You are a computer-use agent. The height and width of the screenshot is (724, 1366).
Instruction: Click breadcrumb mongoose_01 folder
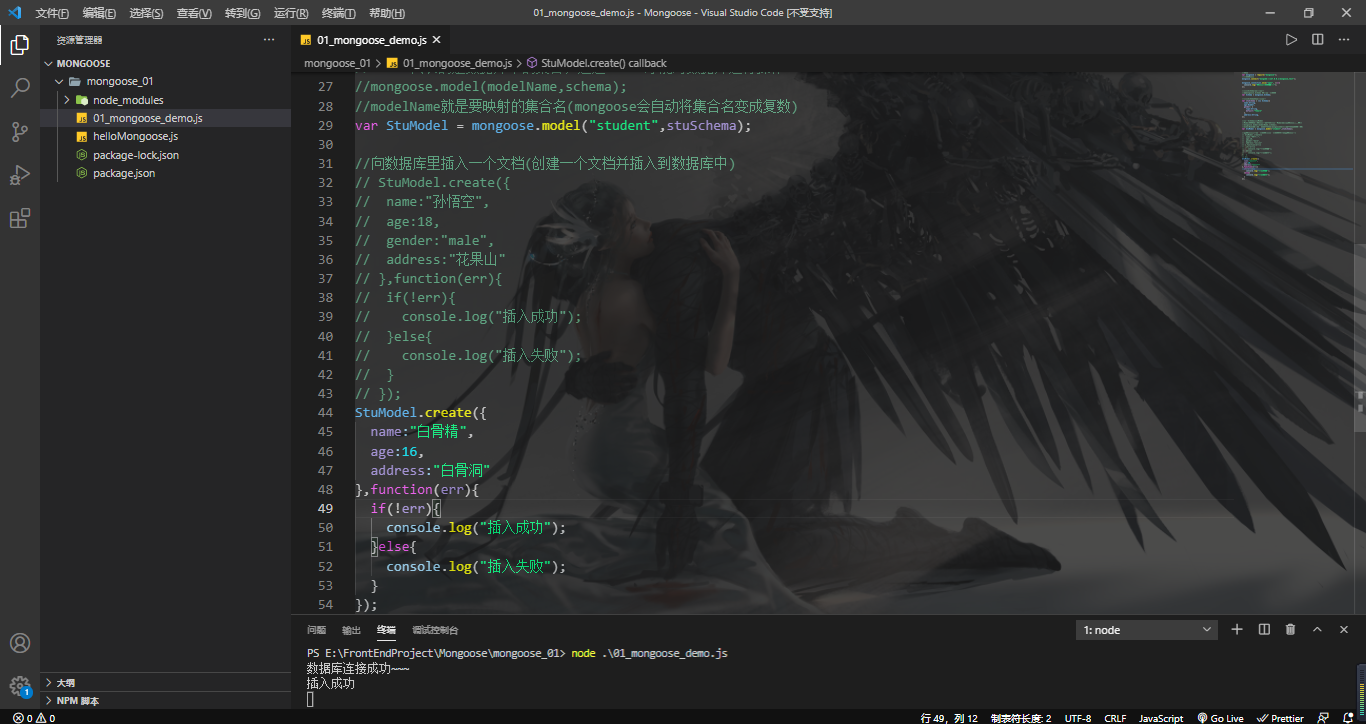pos(337,63)
